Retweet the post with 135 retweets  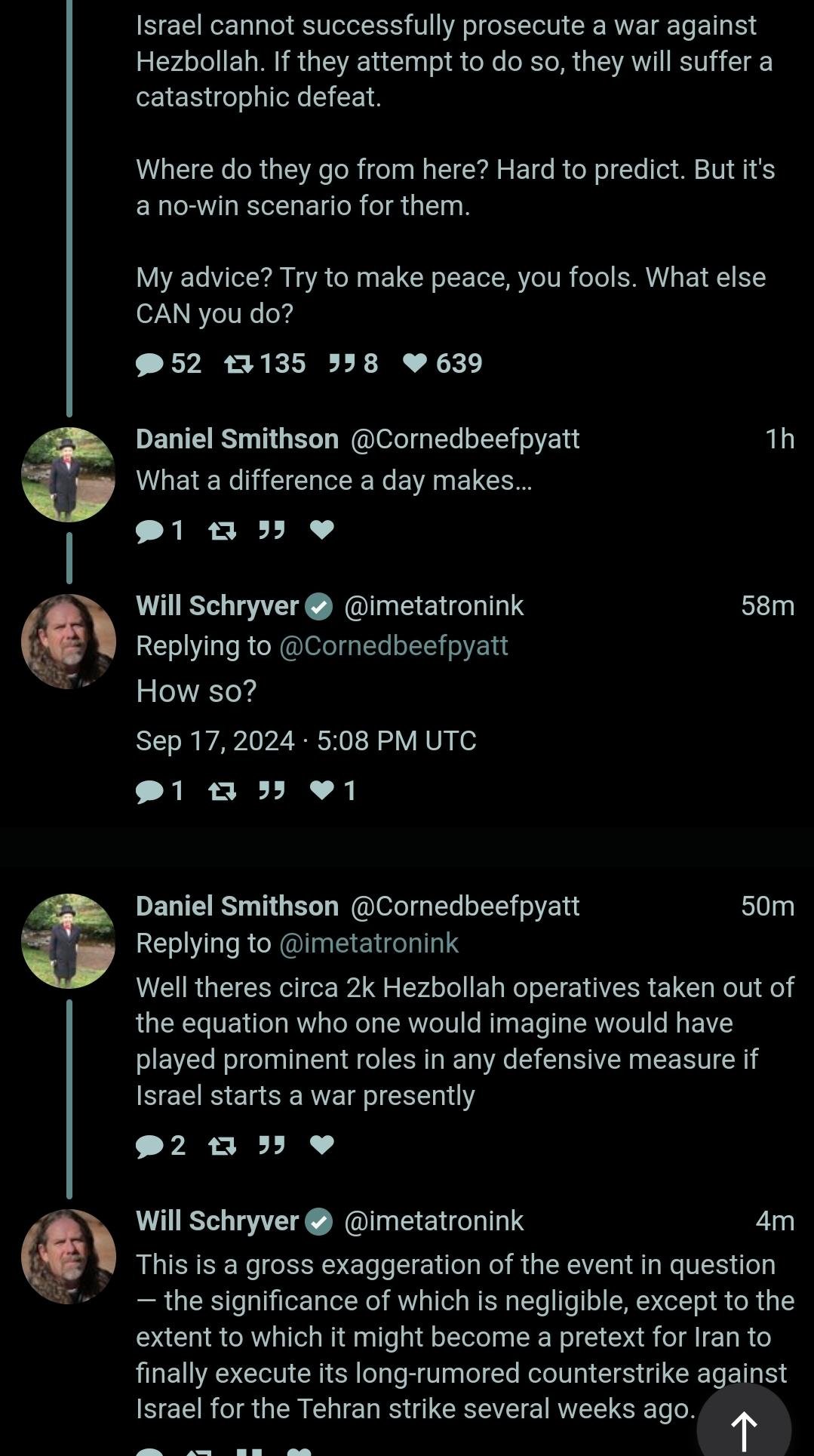click(238, 364)
